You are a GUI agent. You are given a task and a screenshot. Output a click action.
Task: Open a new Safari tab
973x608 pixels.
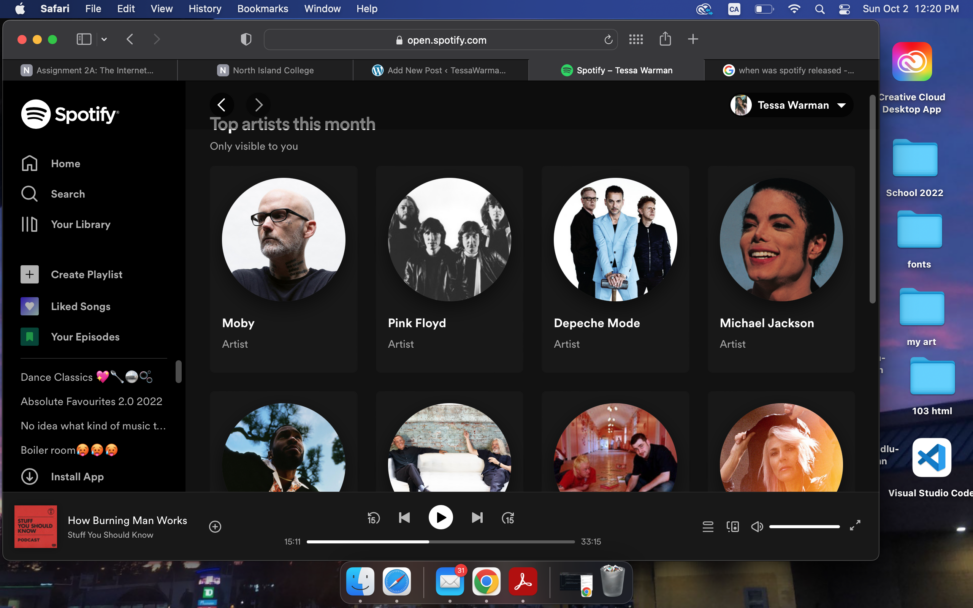click(693, 39)
